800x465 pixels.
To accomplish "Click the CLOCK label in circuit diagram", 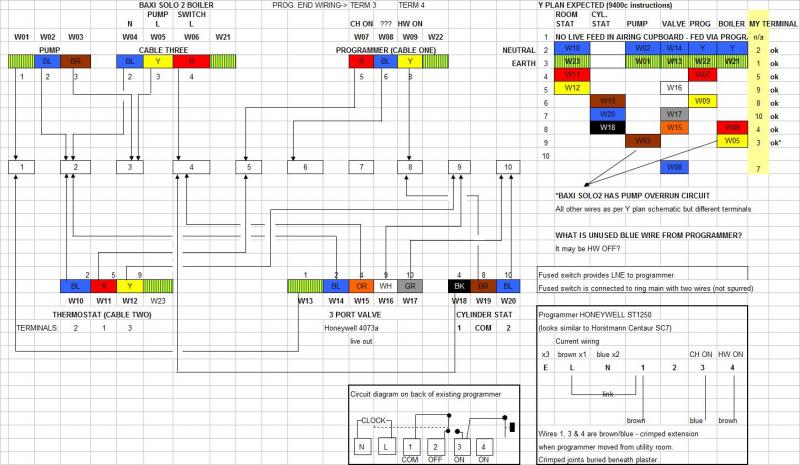I will 375,420.
